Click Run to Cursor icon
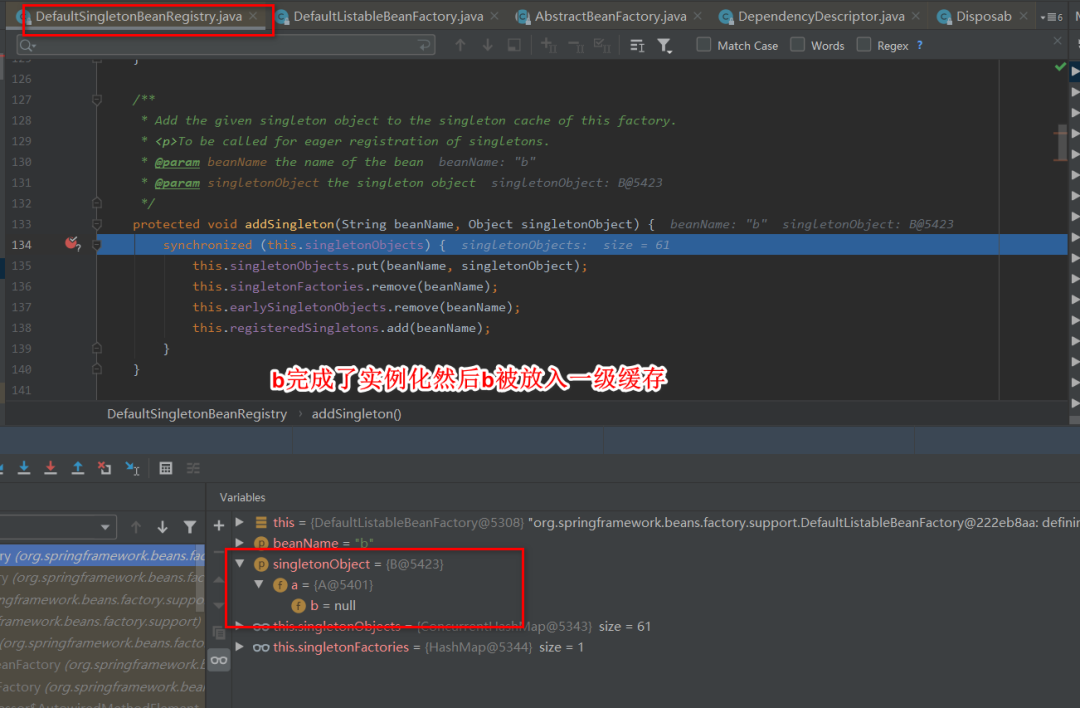Viewport: 1080px width, 708px height. (132, 468)
